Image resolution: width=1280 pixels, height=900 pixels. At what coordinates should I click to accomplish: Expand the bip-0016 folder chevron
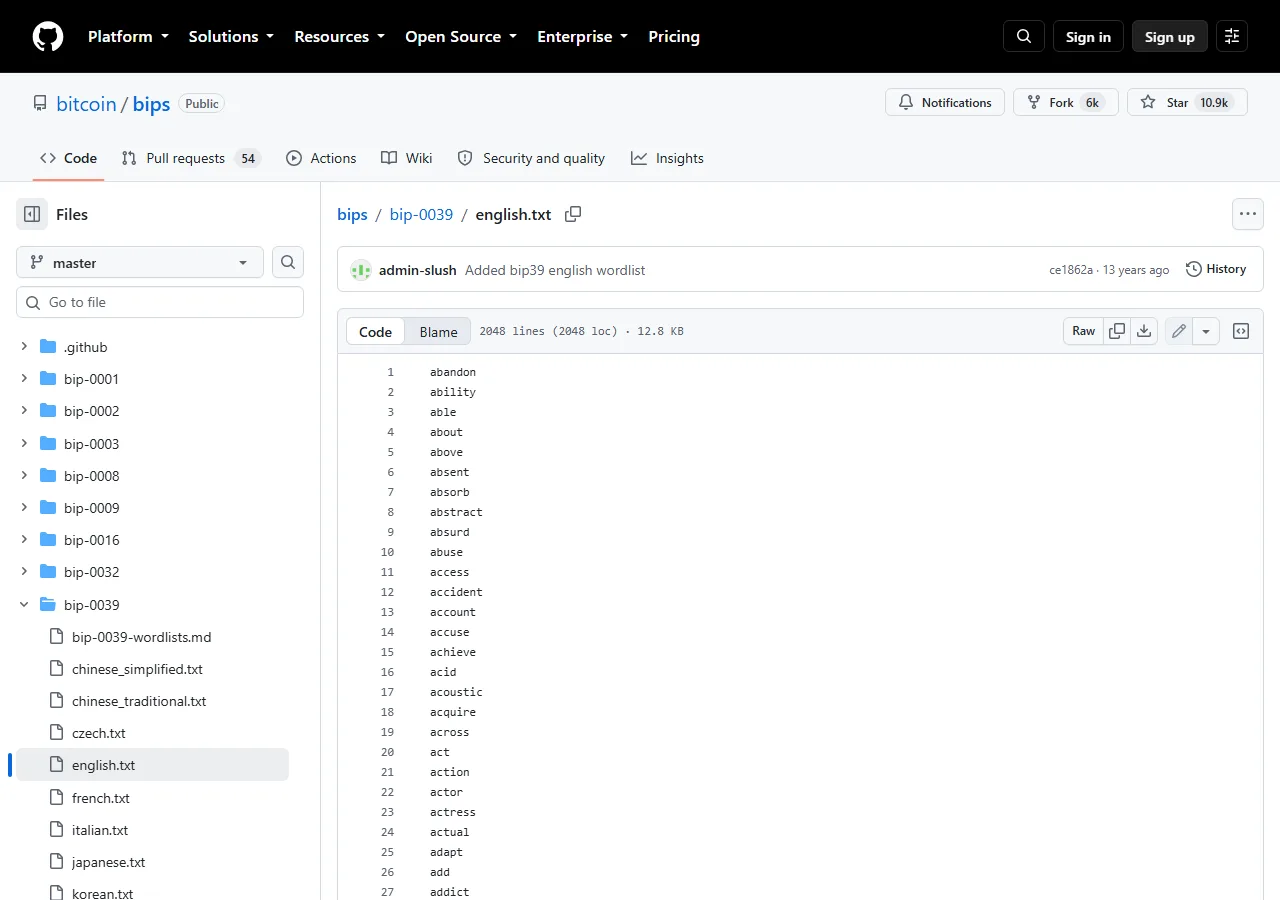pos(24,540)
